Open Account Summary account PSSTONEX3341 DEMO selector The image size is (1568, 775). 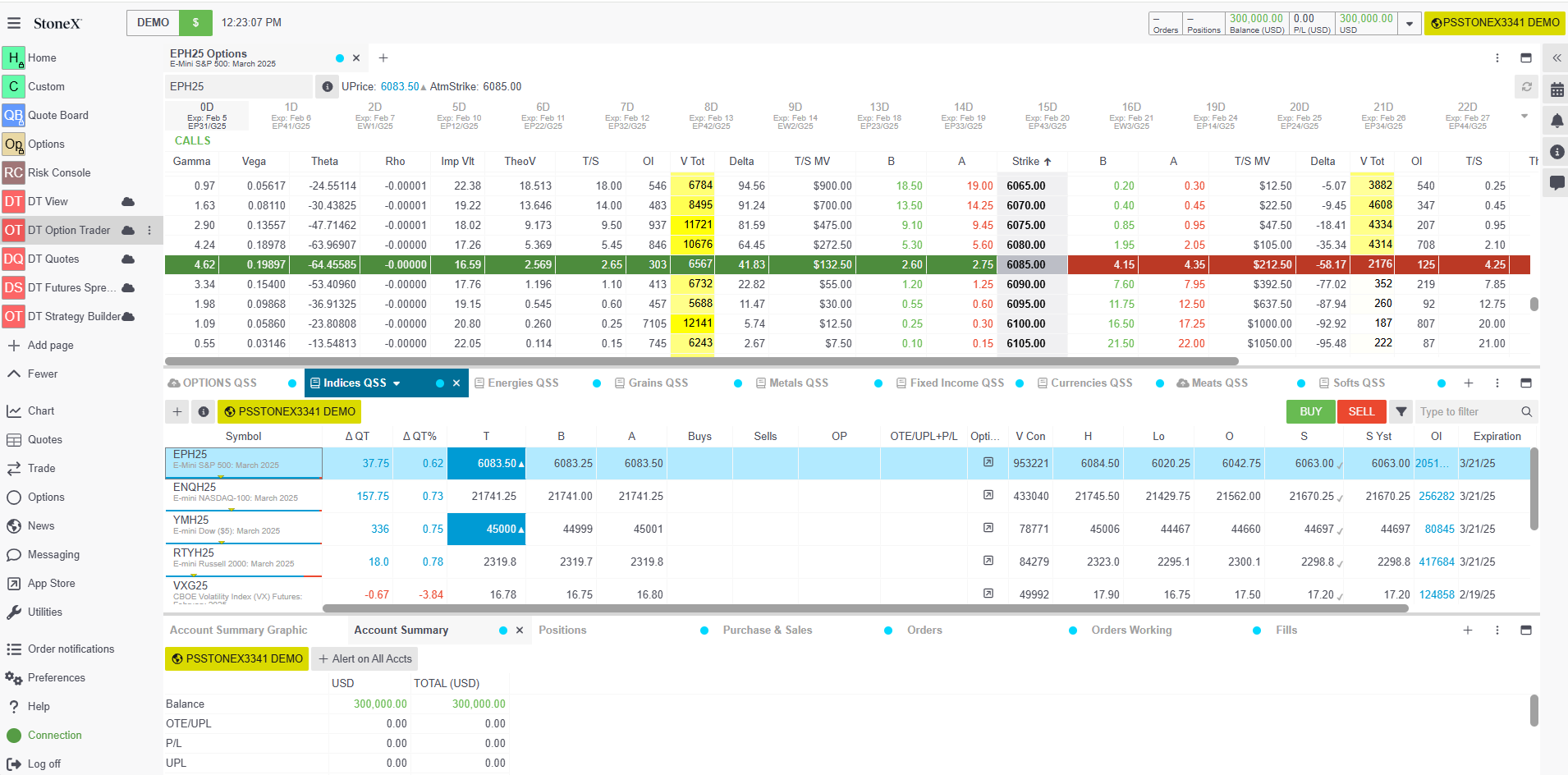[x=236, y=658]
